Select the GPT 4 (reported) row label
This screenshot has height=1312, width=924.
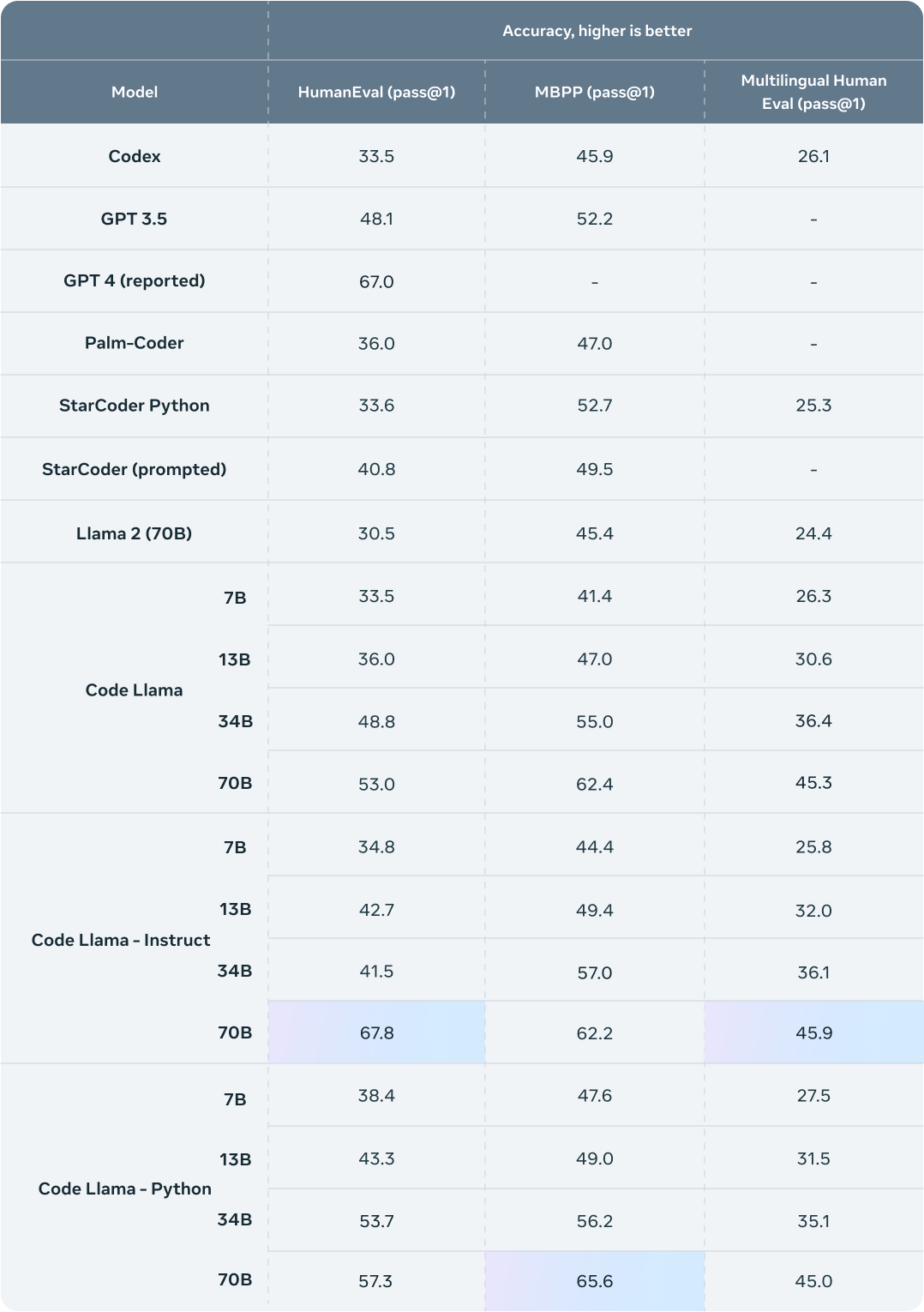135,280
